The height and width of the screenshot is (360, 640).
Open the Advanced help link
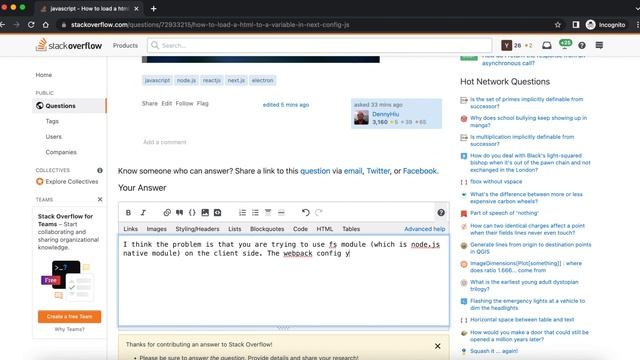pyautogui.click(x=424, y=229)
